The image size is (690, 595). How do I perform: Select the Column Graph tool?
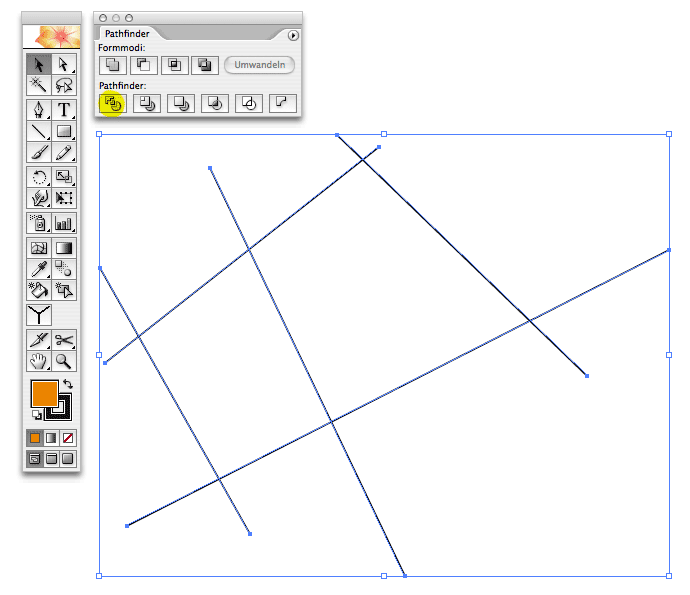point(64,223)
